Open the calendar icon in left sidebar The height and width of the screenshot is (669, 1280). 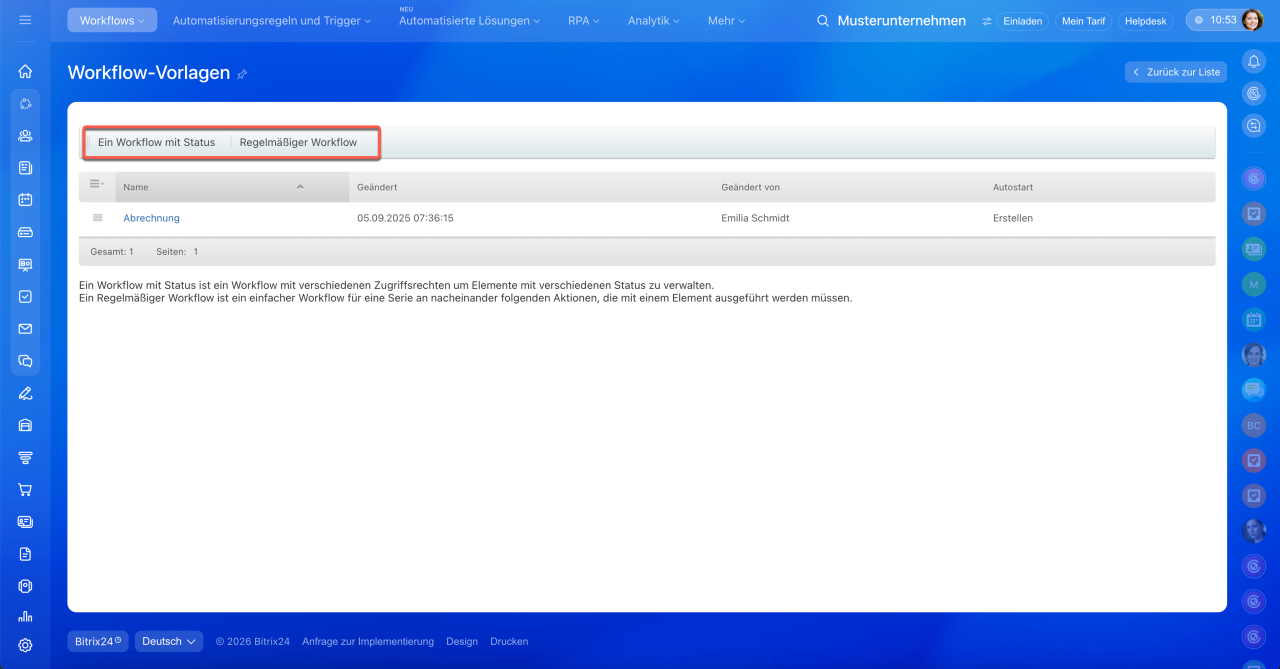[x=25, y=200]
